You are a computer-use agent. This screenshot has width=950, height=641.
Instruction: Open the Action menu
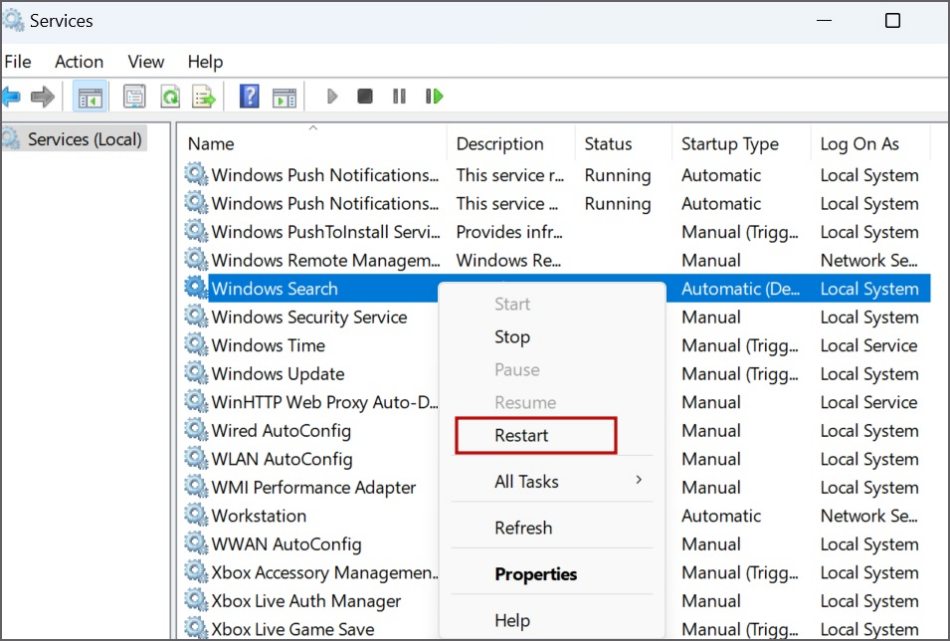click(79, 62)
